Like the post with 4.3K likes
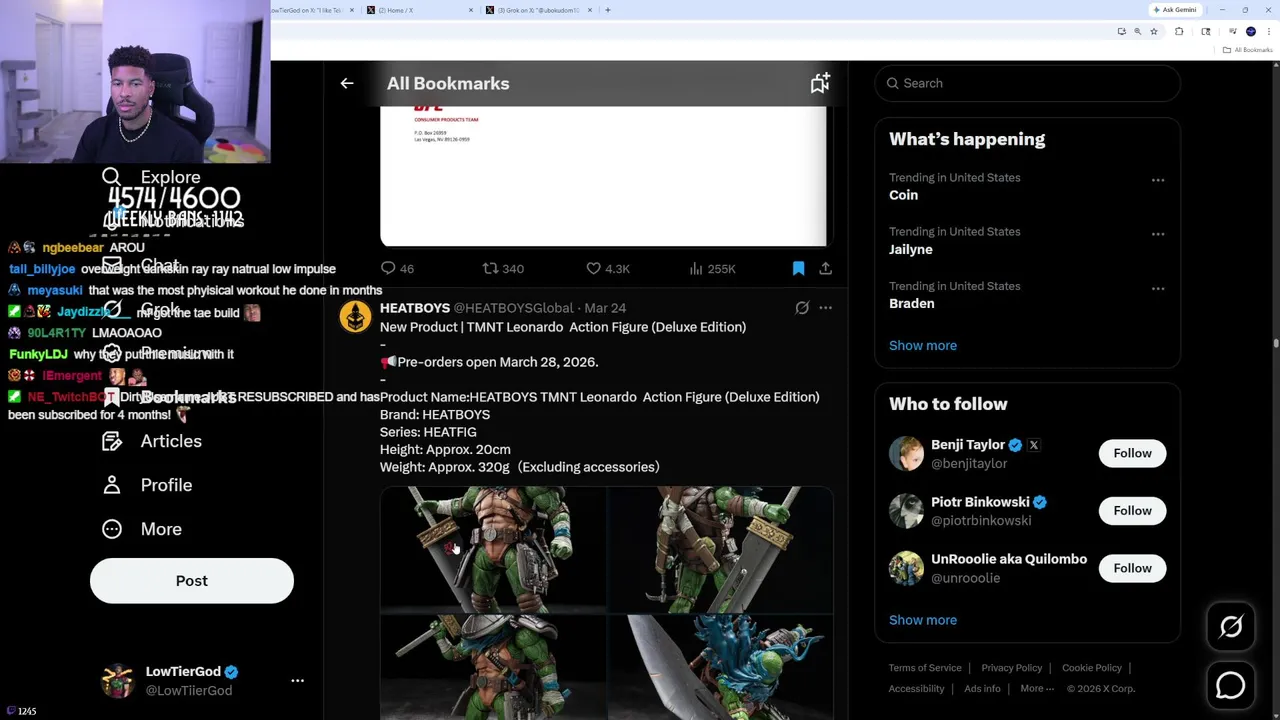 608,269
